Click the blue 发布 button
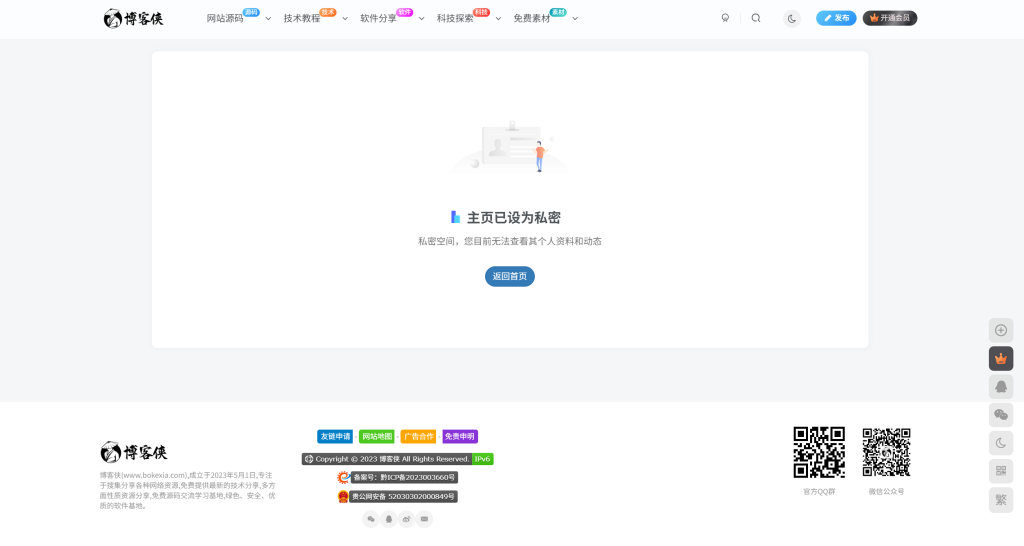1024x546 pixels. point(836,18)
